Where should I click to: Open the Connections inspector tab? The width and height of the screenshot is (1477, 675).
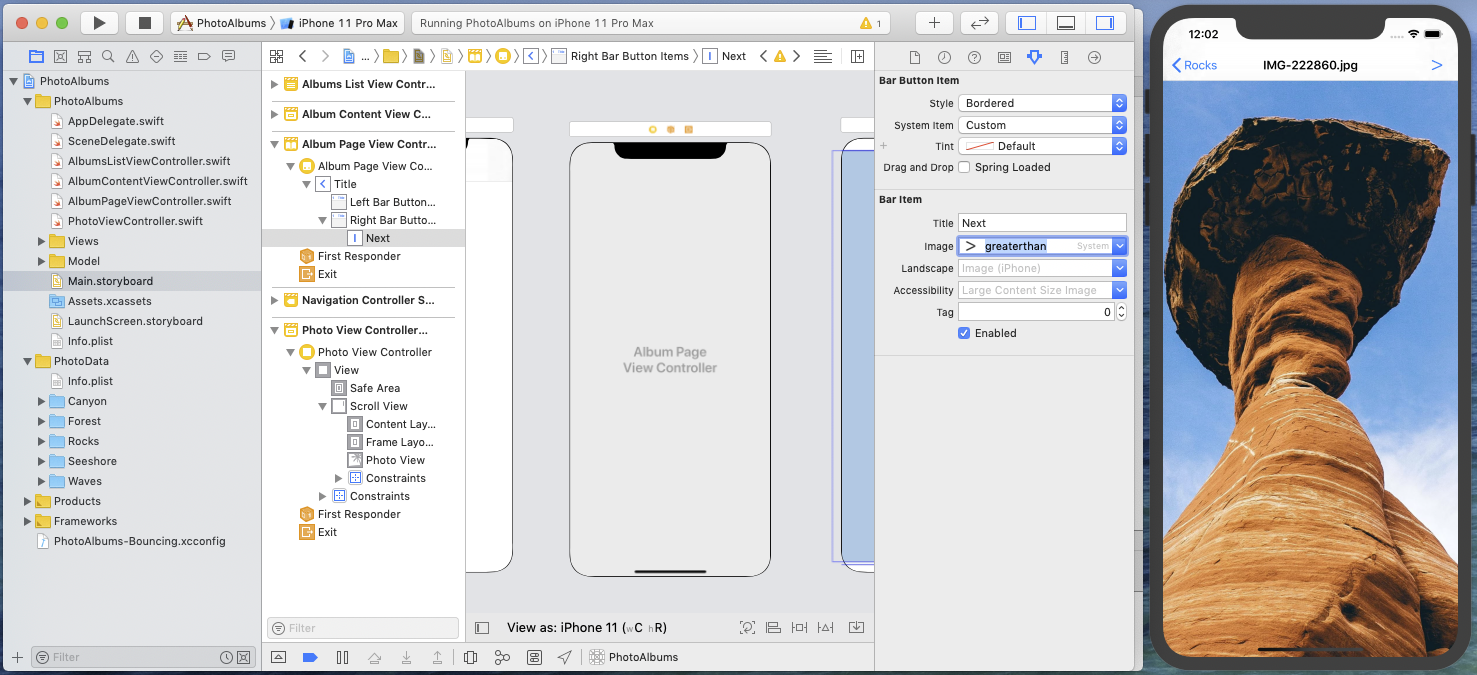(x=1094, y=57)
